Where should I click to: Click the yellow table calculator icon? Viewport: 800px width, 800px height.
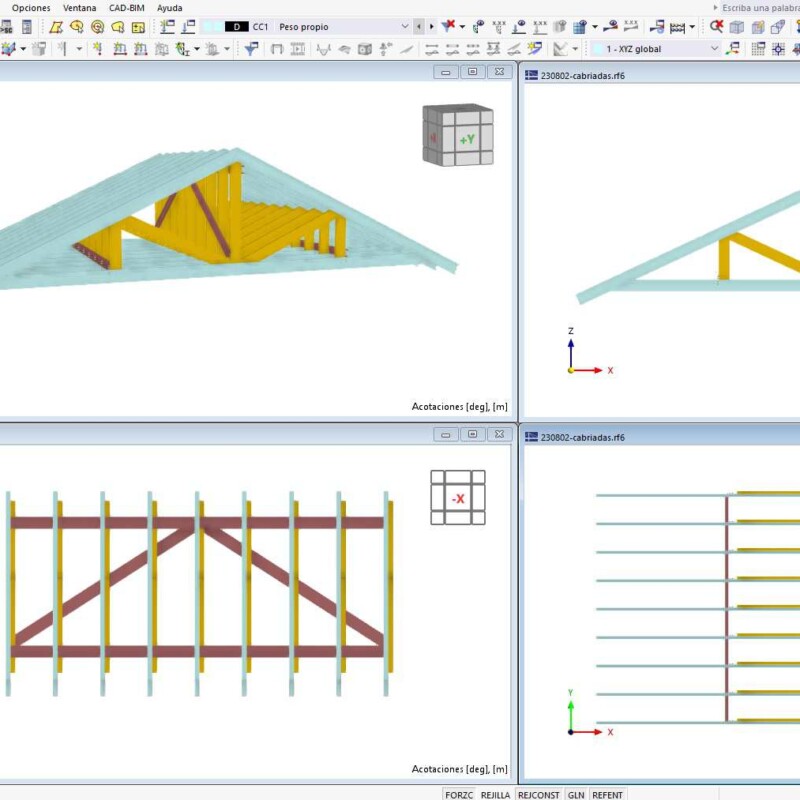[138, 27]
